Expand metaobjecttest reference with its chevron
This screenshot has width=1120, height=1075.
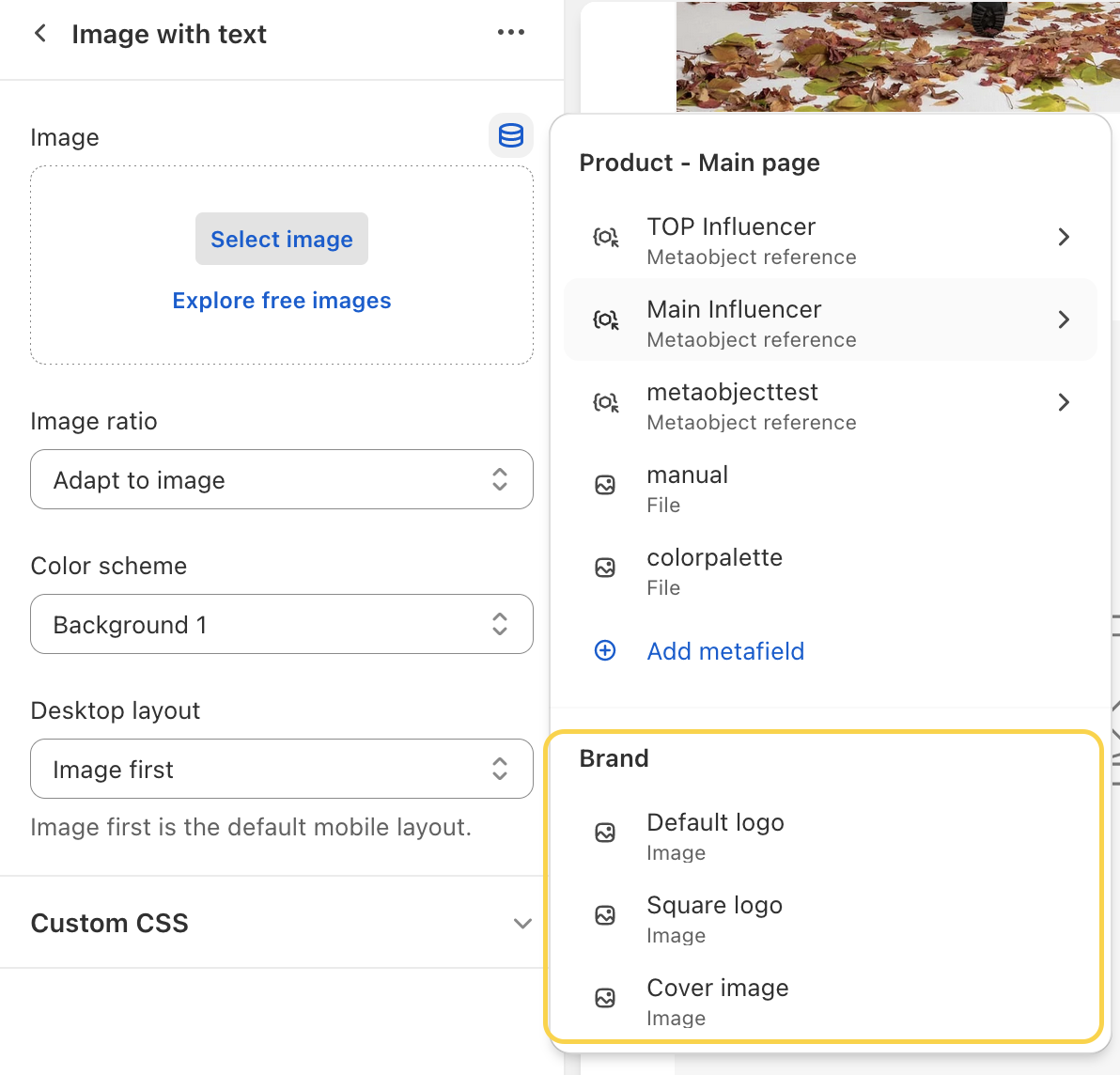(x=1064, y=403)
